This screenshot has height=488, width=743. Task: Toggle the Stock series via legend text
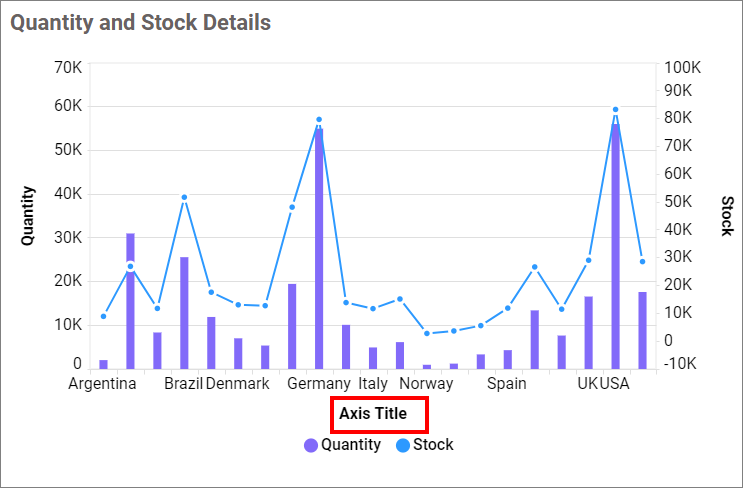click(433, 445)
